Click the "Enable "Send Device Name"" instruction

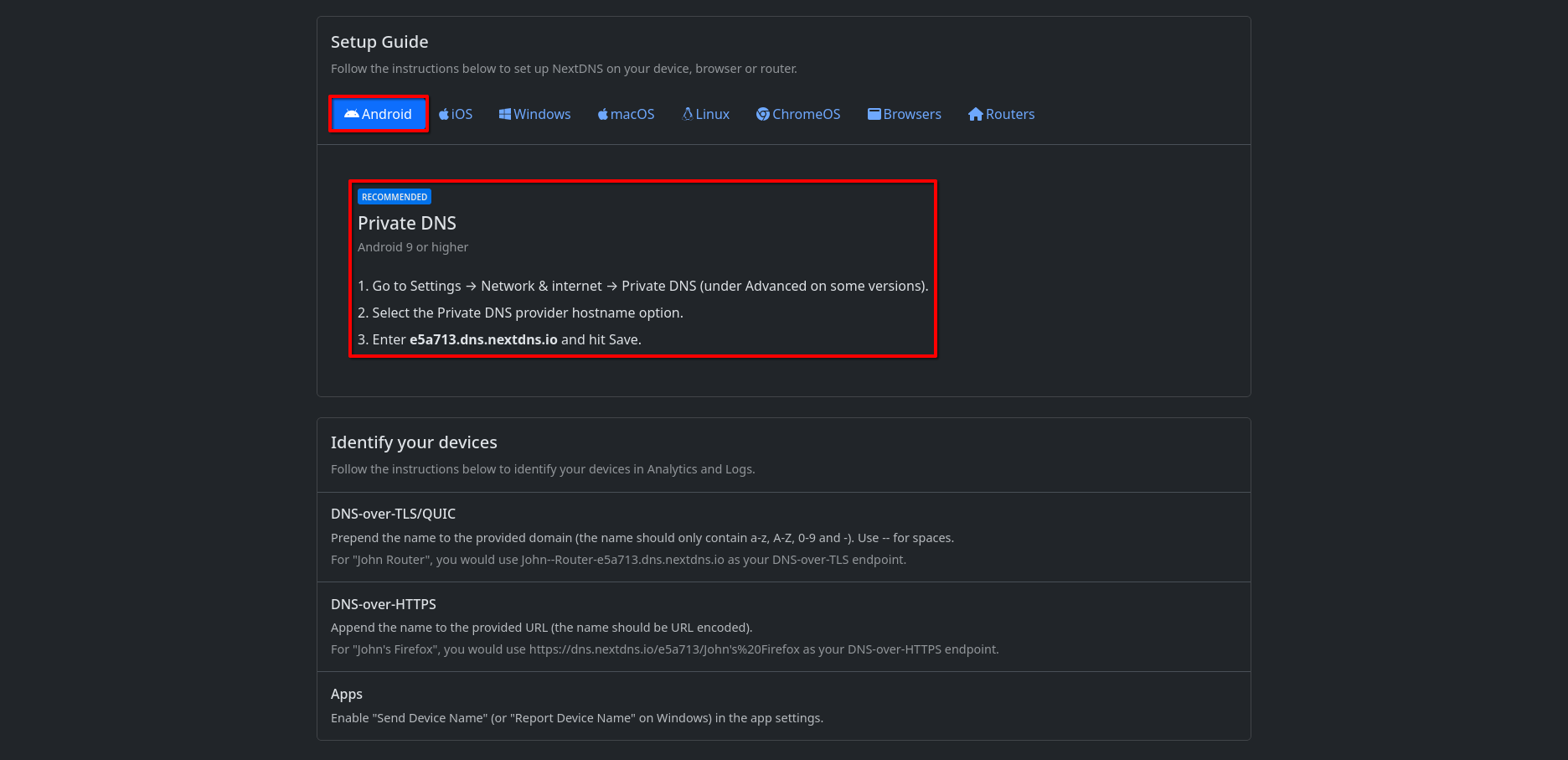tap(577, 718)
